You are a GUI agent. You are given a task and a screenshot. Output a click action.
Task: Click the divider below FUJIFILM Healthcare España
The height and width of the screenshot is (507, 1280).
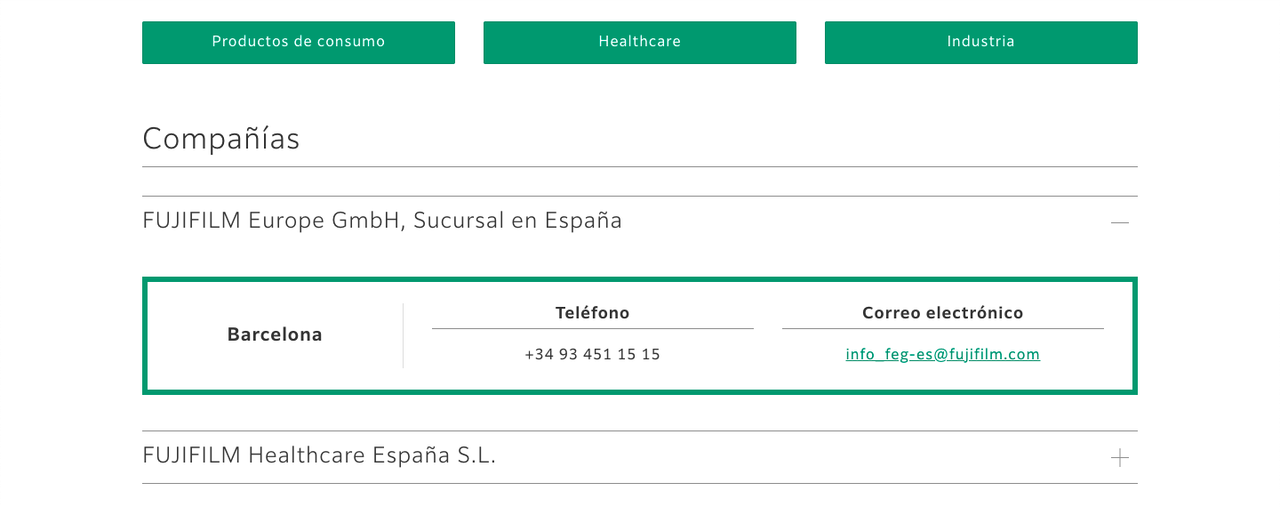tap(640, 483)
